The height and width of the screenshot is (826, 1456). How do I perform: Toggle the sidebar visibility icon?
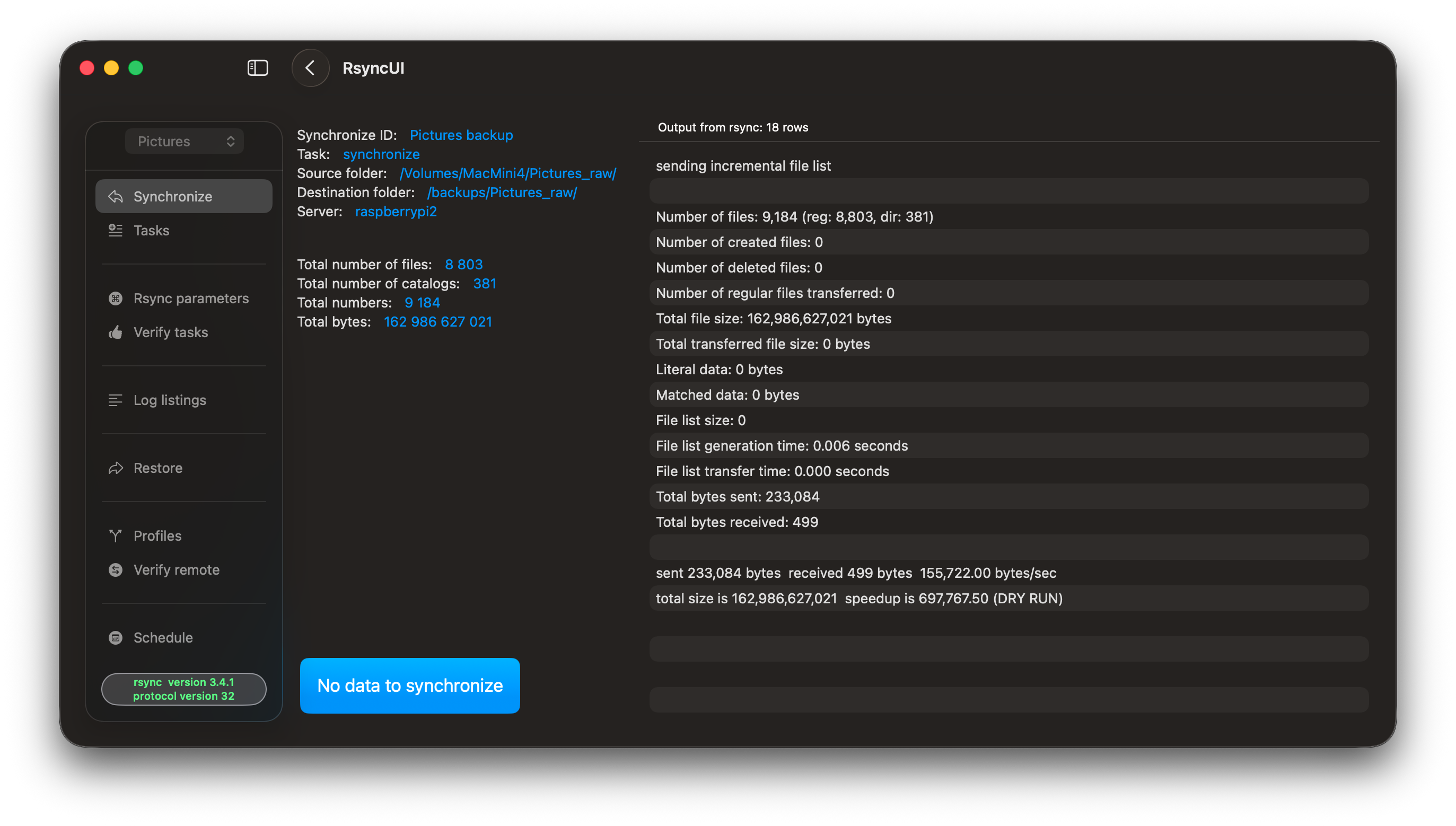[258, 68]
